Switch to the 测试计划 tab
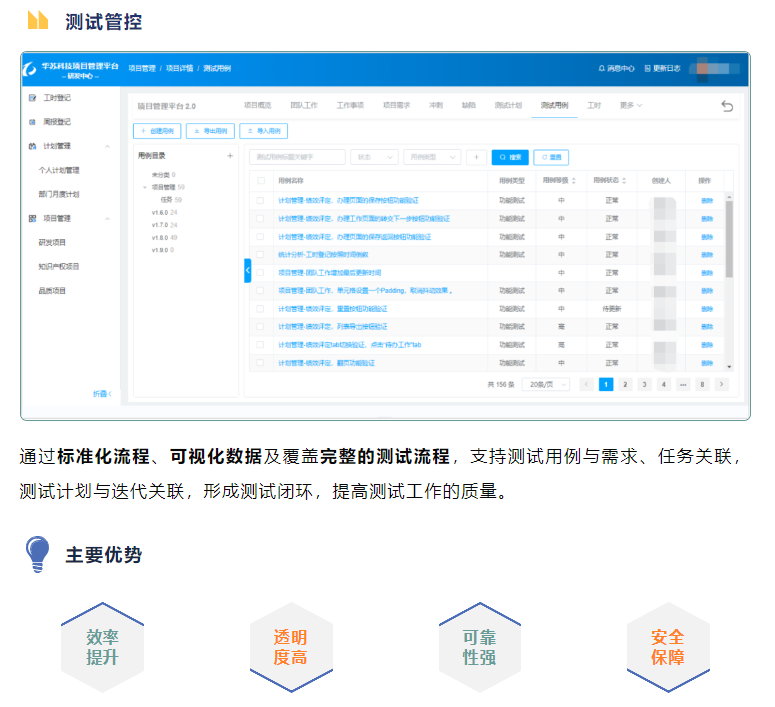 [507, 105]
